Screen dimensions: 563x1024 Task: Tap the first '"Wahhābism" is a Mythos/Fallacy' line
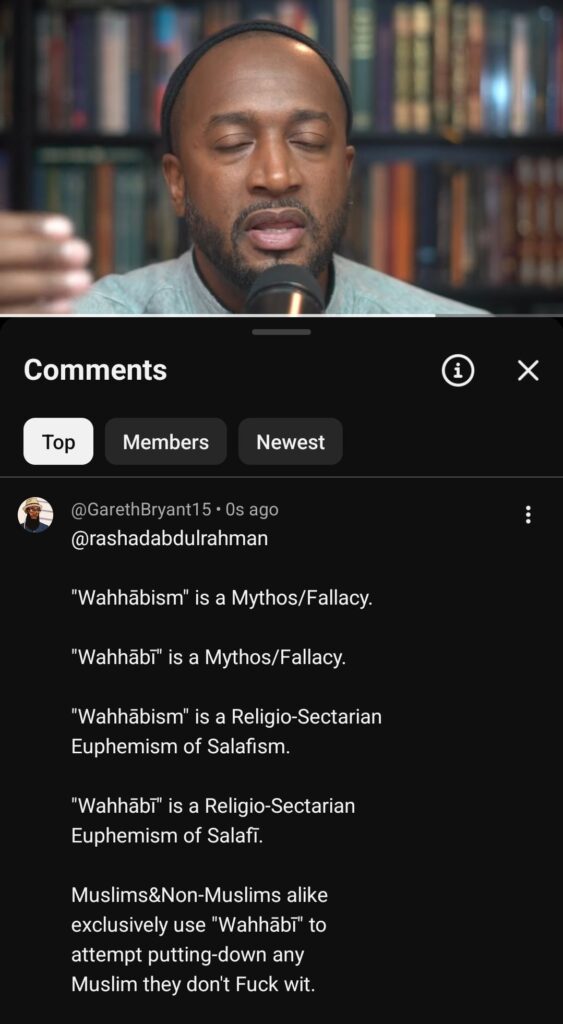point(222,598)
